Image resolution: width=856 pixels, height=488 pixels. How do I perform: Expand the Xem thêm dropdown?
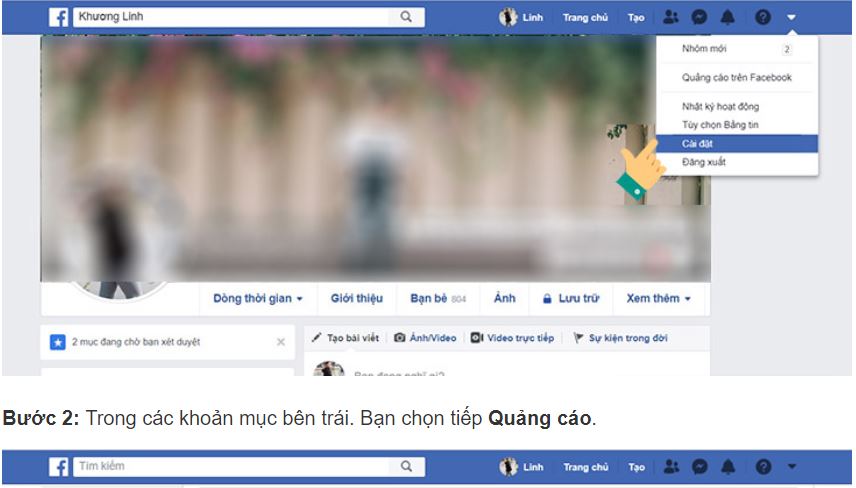pyautogui.click(x=658, y=299)
